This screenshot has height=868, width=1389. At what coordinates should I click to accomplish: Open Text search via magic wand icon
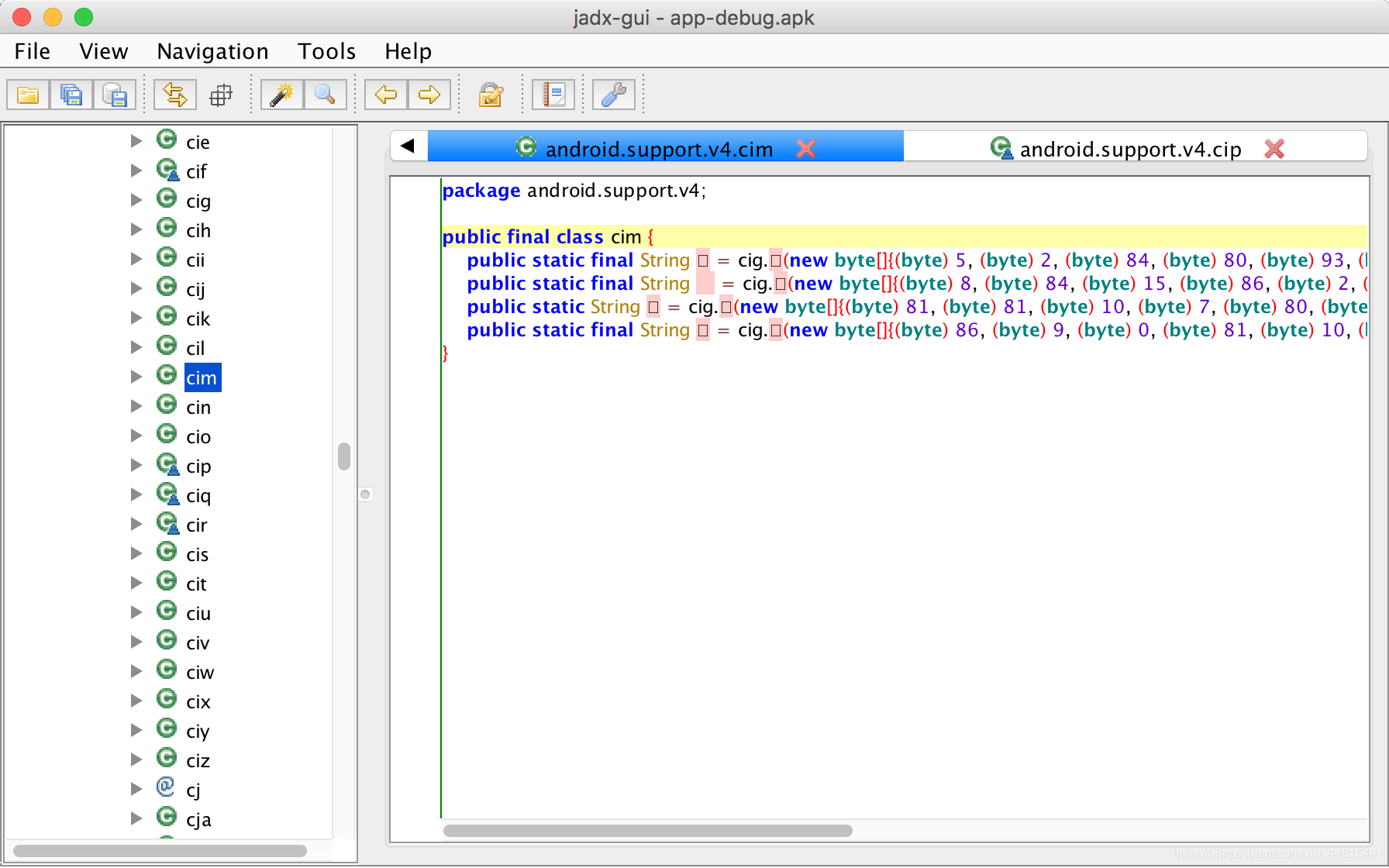pos(281,95)
